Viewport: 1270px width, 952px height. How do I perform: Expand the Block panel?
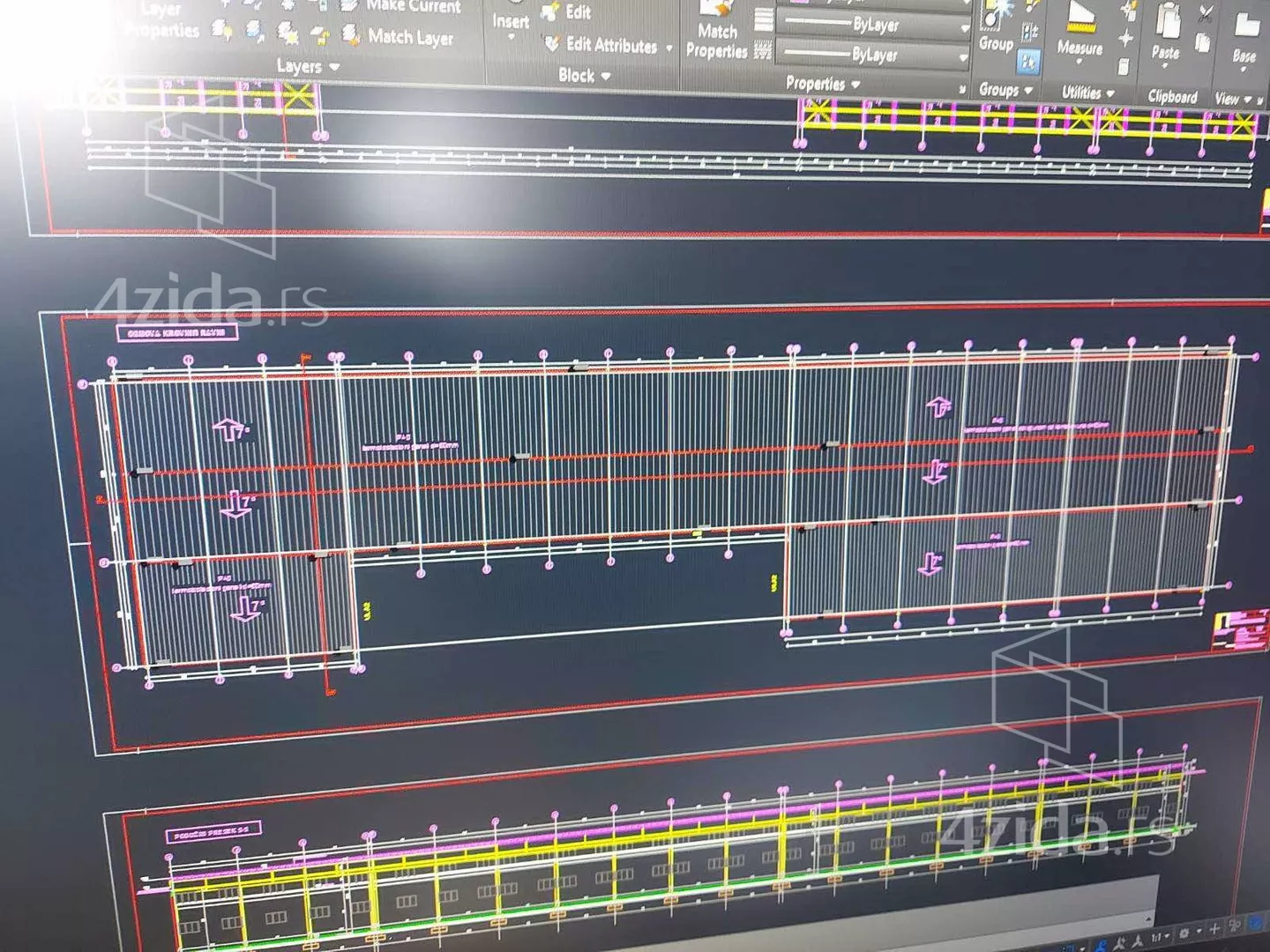point(584,76)
